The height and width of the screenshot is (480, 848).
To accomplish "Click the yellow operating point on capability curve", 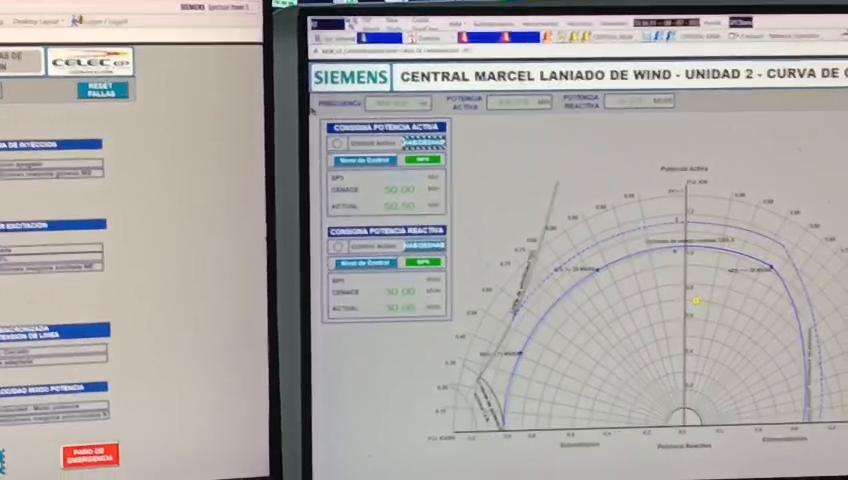I will click(x=696, y=301).
